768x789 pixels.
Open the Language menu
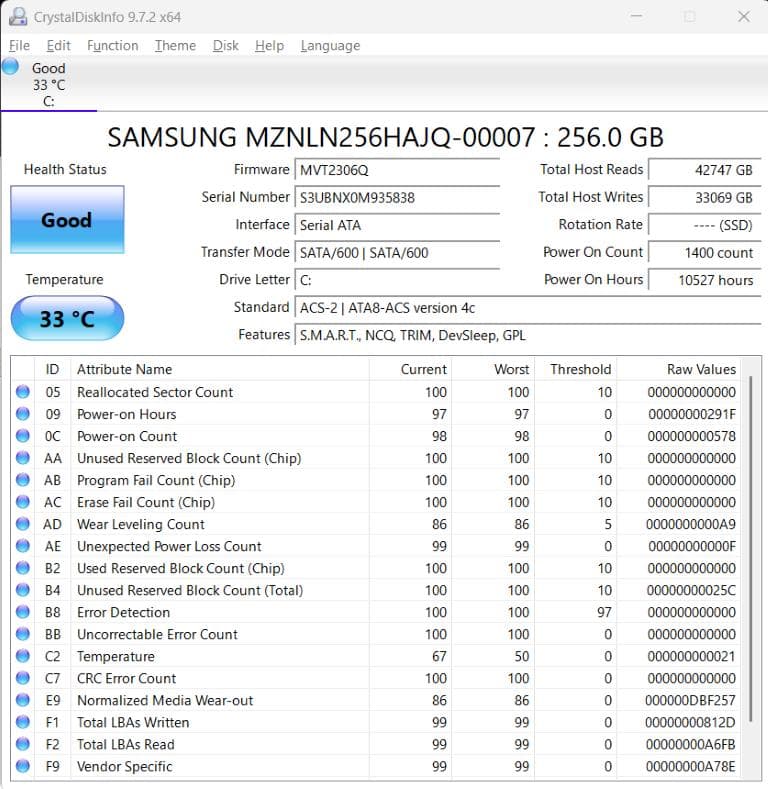coord(330,46)
